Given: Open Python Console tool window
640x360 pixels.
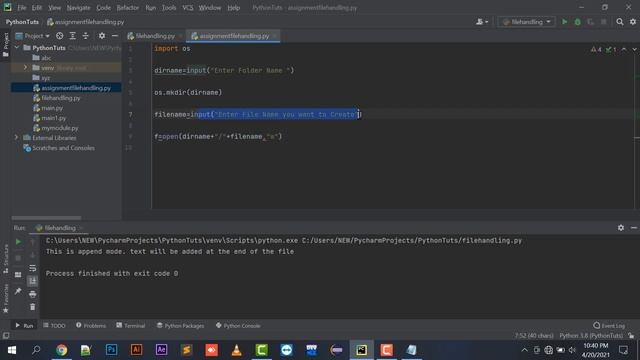Looking at the screenshot, I should click(x=238, y=326).
